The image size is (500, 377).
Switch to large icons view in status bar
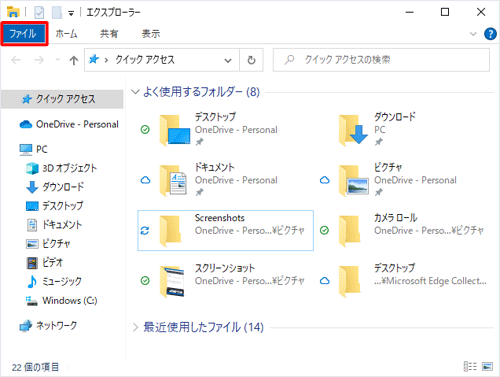click(x=487, y=367)
